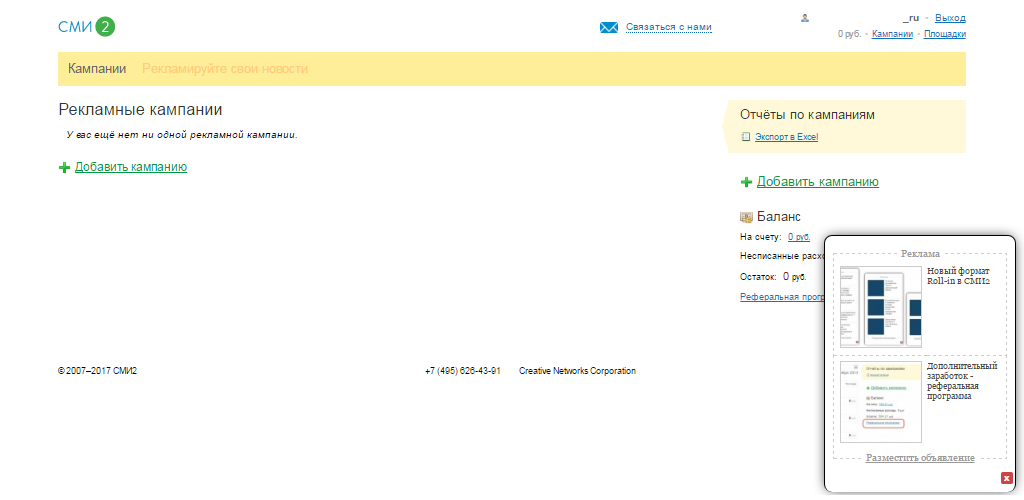Open the referral program ad thumbnail
This screenshot has height=500, width=1024.
(880, 401)
